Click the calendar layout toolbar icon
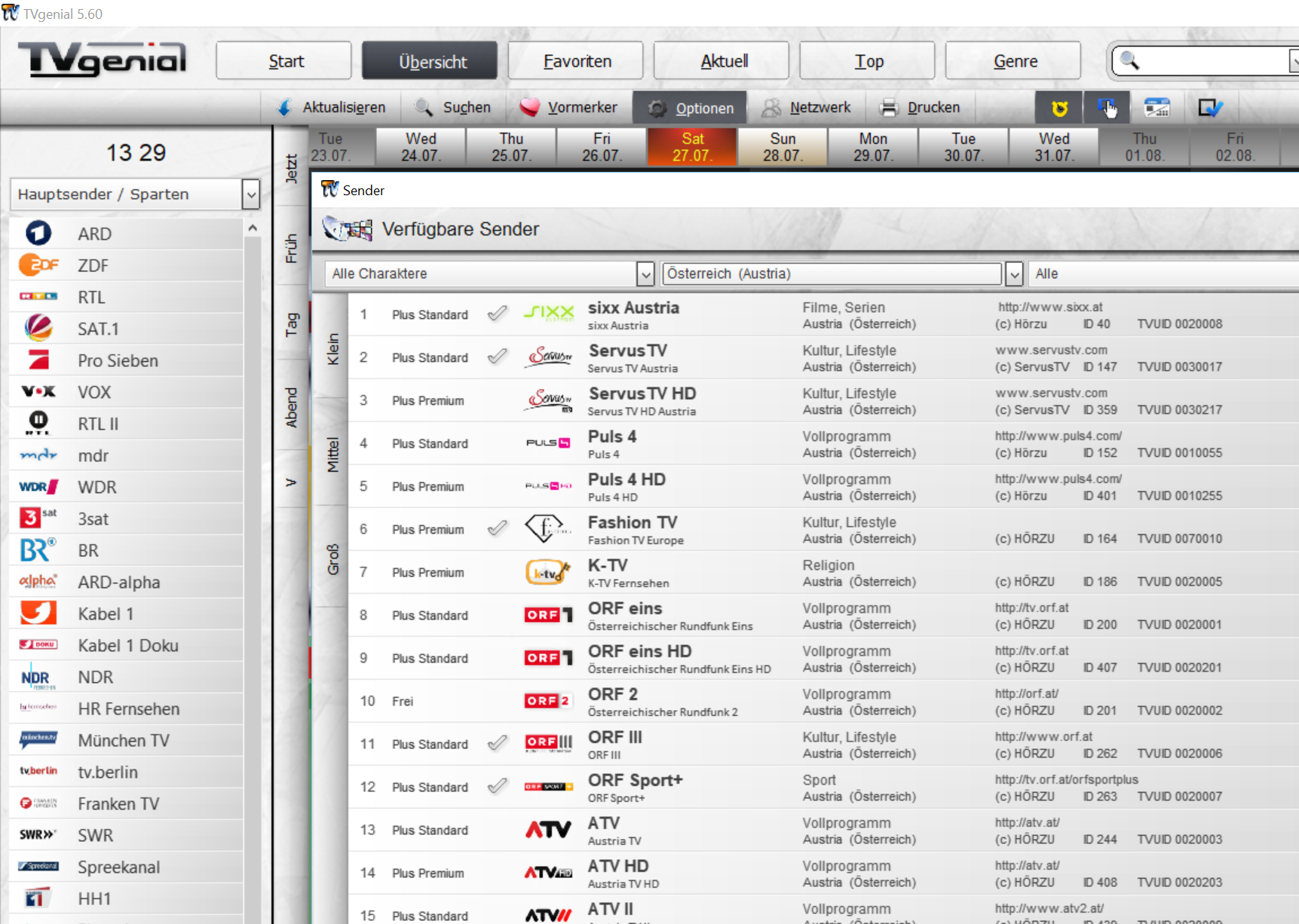 pos(1157,109)
